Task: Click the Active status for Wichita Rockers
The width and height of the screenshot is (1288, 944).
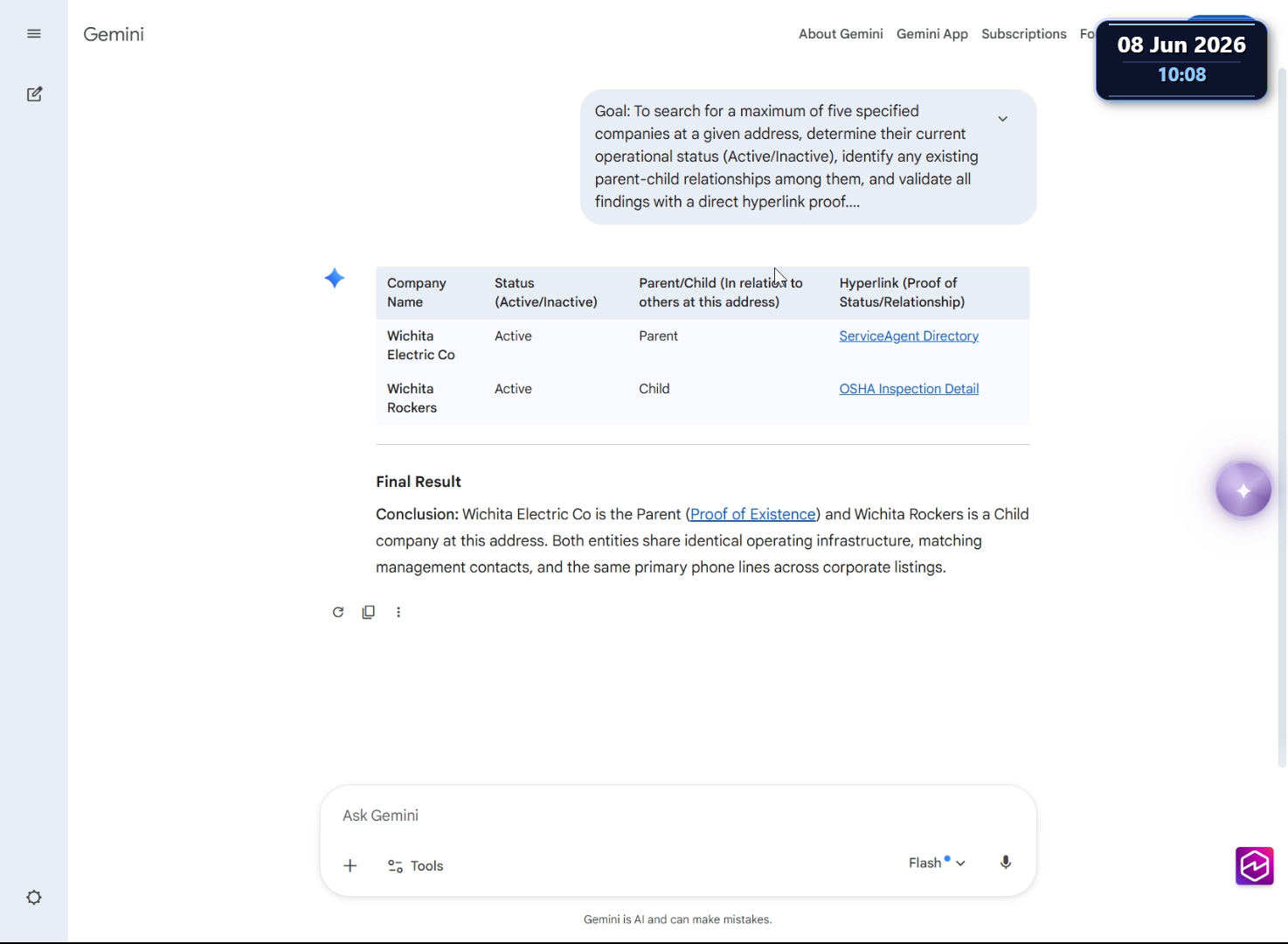Action: (x=513, y=389)
